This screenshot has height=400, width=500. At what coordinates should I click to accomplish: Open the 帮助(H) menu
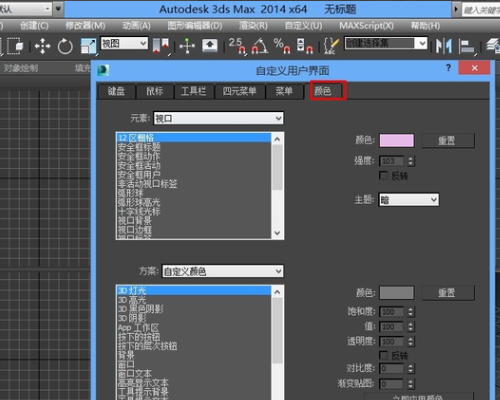click(x=425, y=25)
